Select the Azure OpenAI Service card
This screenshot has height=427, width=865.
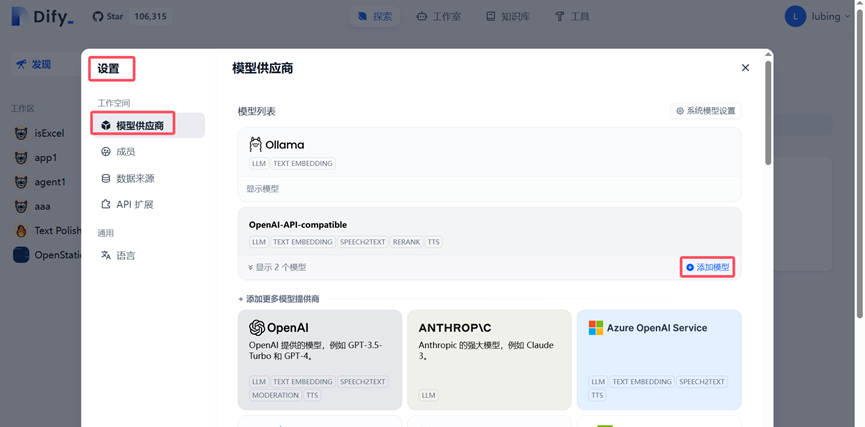pyautogui.click(x=659, y=360)
